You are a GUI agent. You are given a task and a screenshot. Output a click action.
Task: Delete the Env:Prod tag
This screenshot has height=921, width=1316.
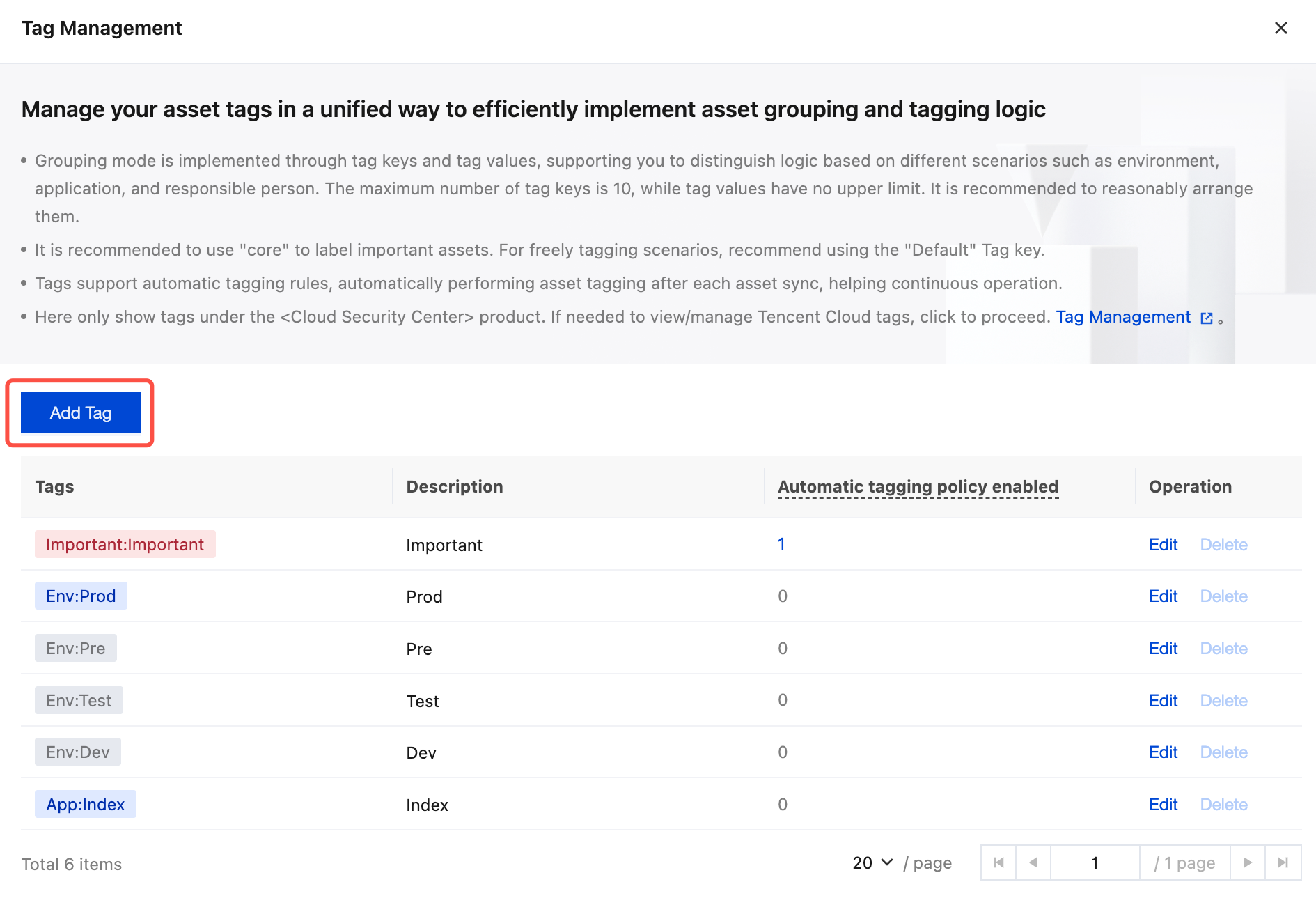point(1223,596)
